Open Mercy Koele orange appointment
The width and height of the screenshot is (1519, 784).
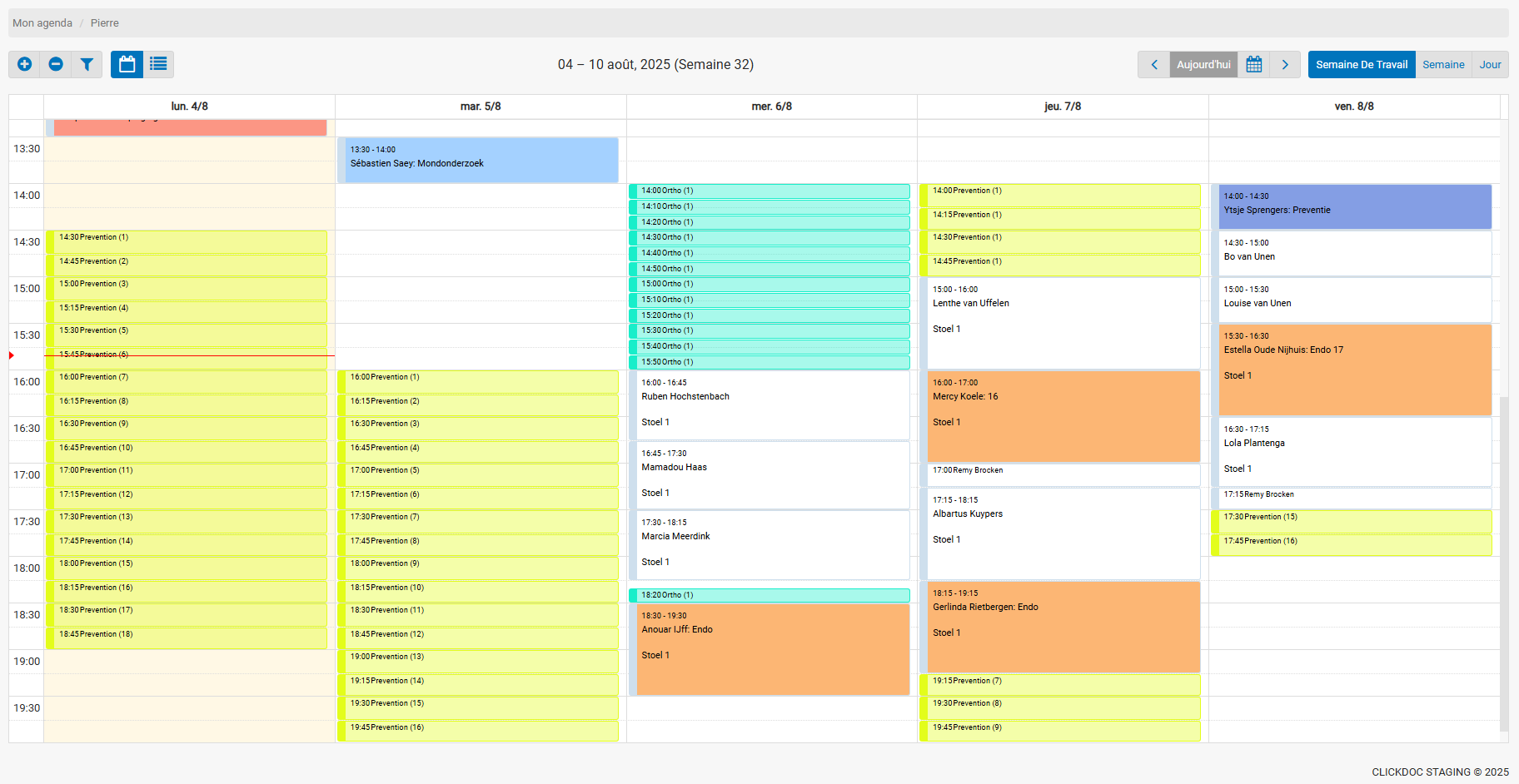point(1063,416)
